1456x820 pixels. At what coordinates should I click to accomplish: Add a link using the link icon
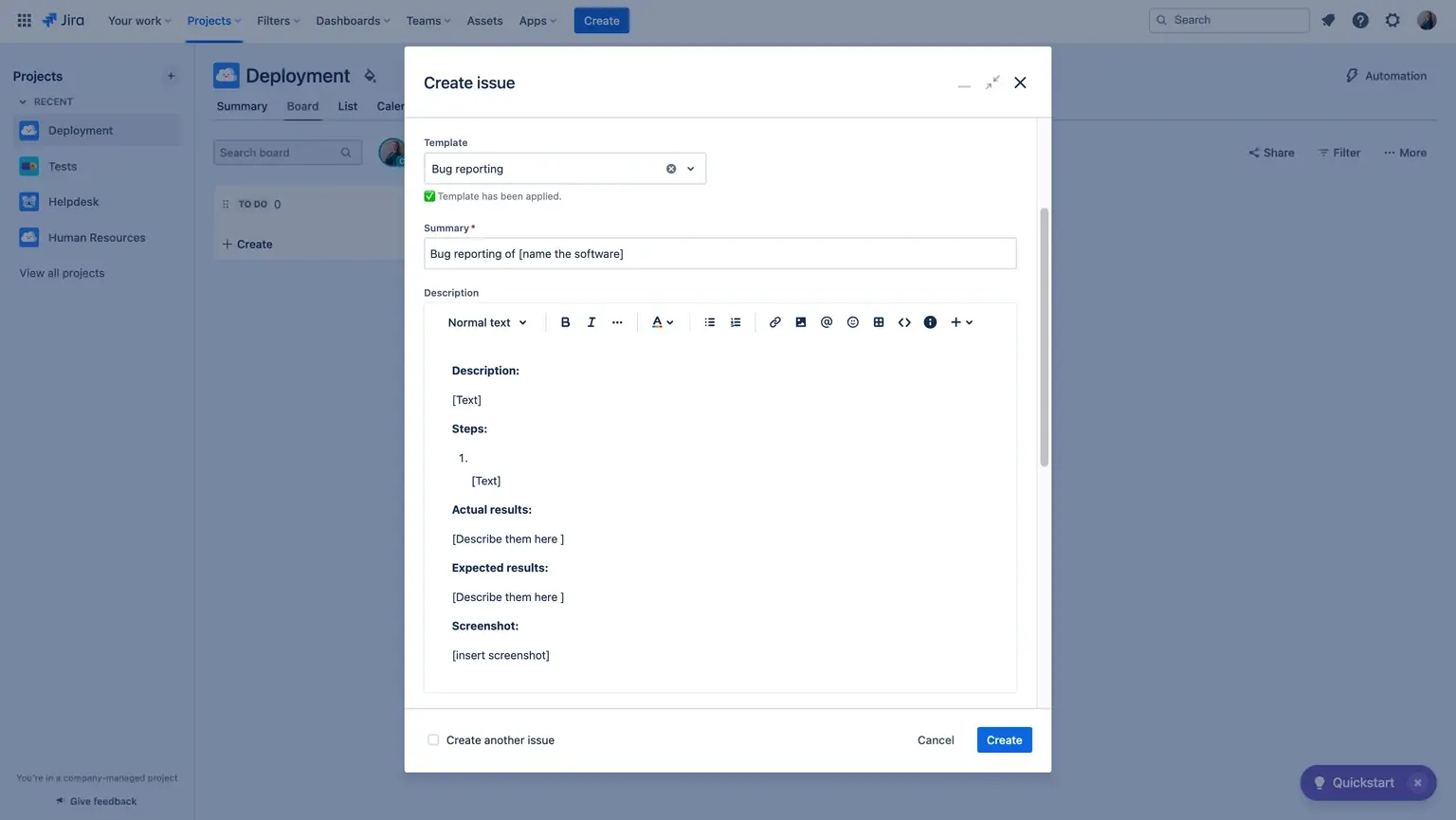774,322
